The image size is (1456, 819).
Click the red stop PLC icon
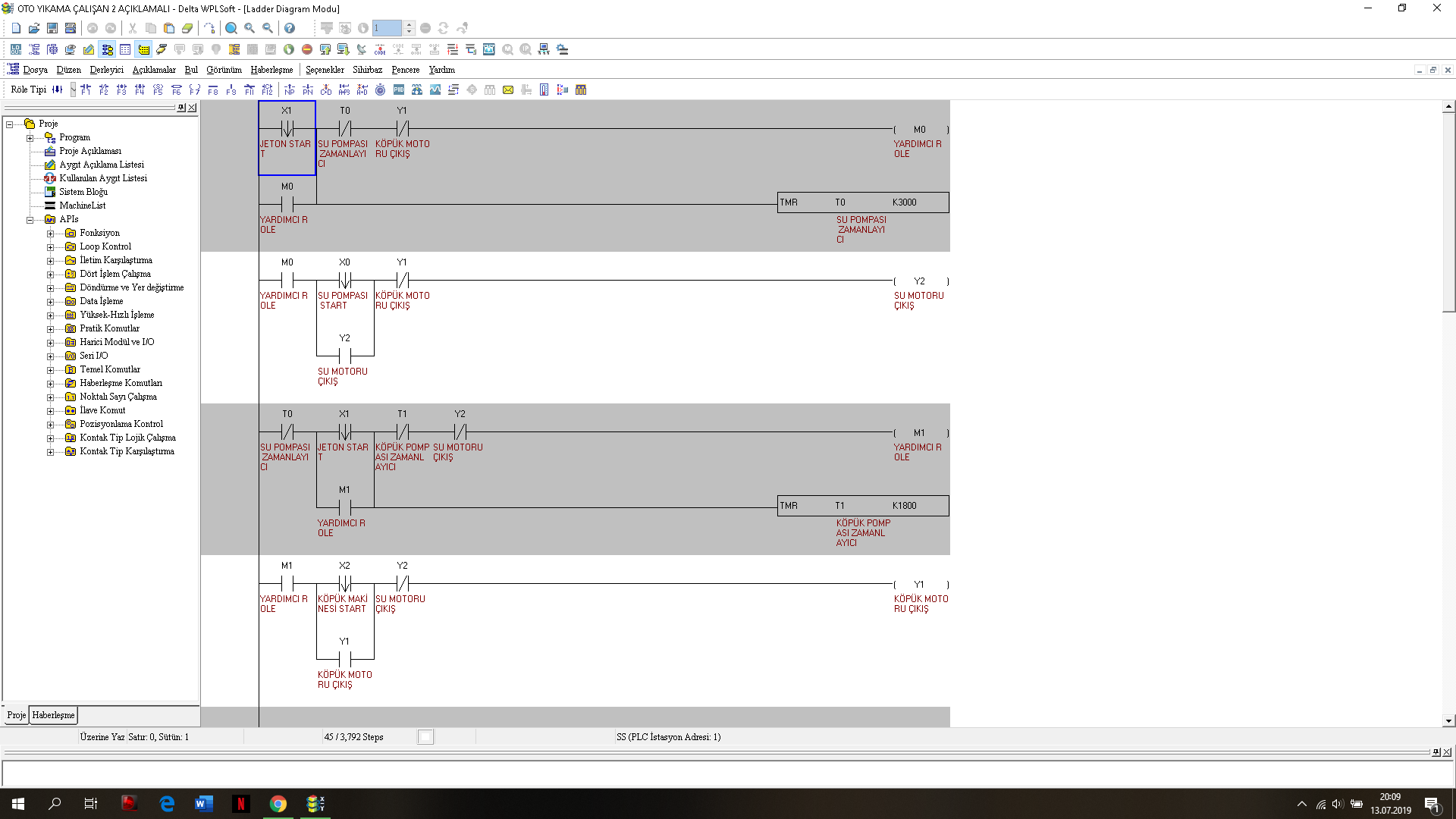point(307,49)
